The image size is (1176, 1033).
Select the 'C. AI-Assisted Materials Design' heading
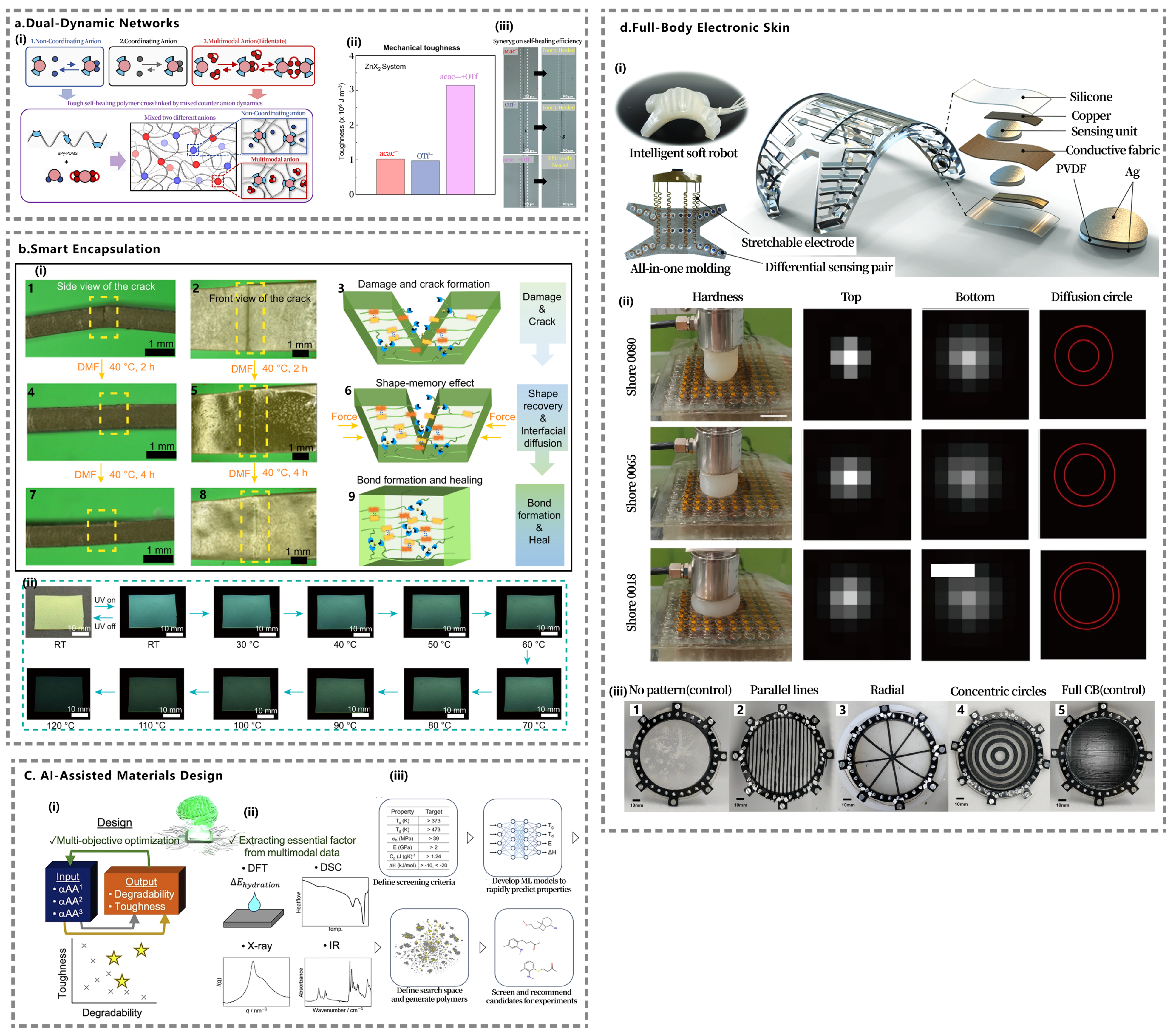coord(123,775)
